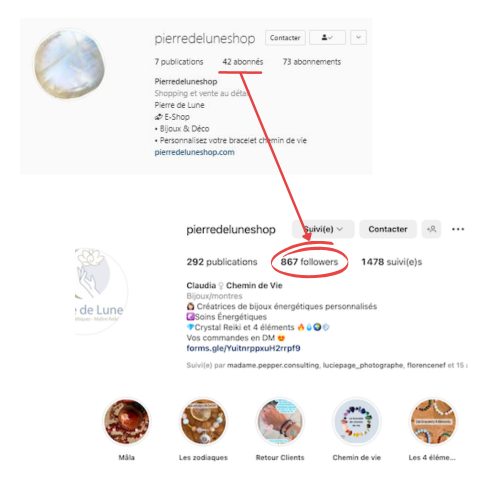Open the pierredeluneshop.com link
Screen dimensions: 500x500
[x=194, y=152]
